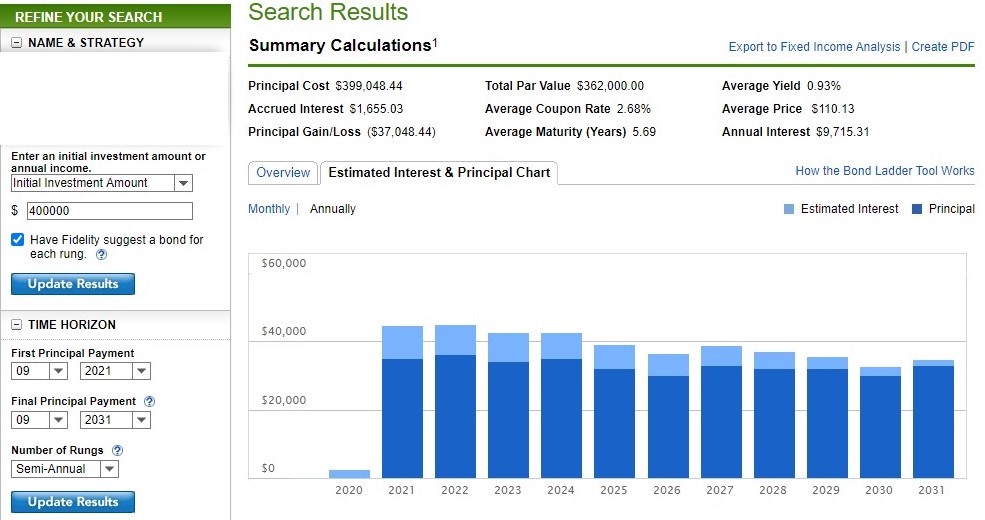Screen dimensions: 985x520
Task: Click help icon next to Final Principal Payment
Action: click(150, 401)
